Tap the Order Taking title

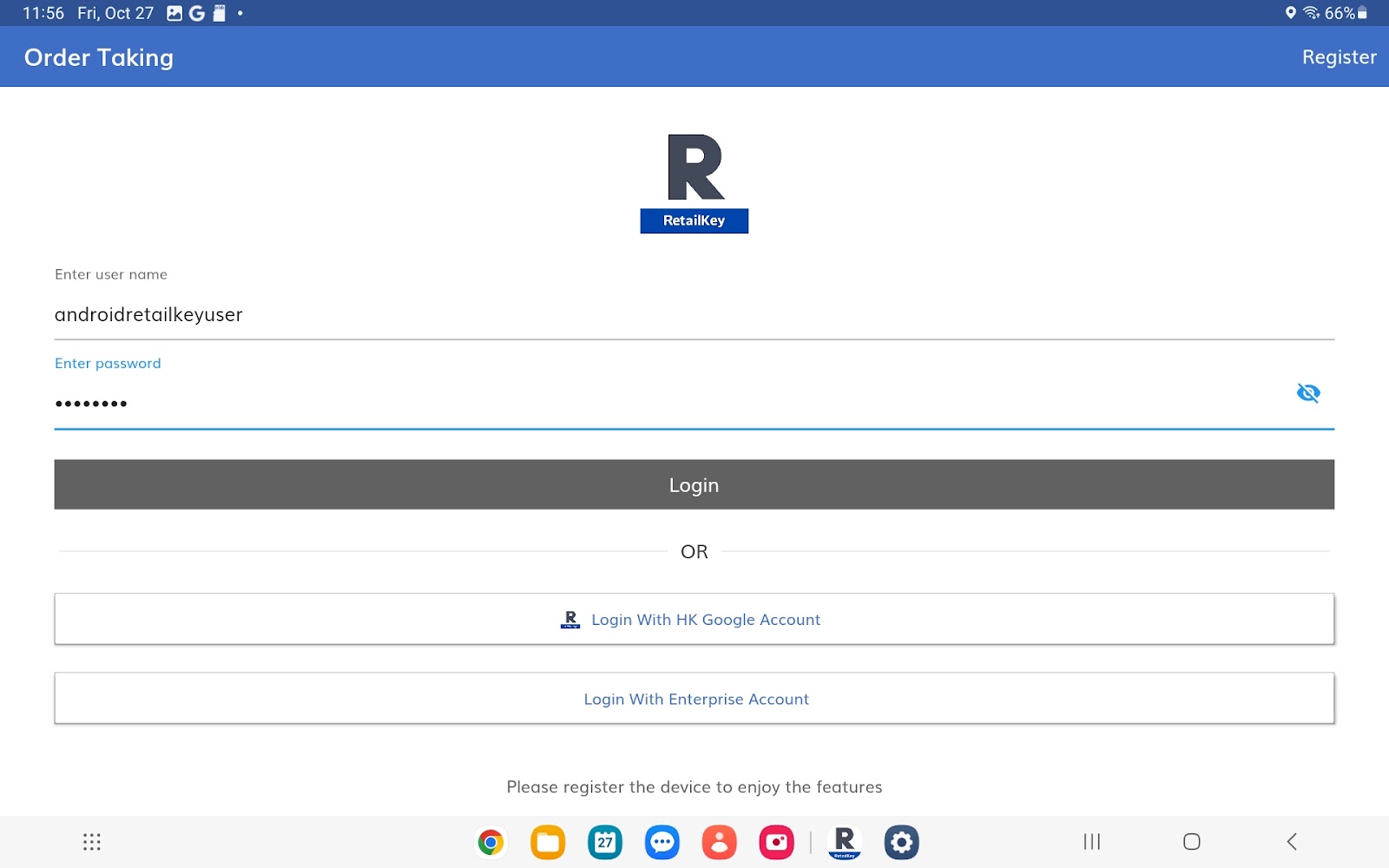click(97, 56)
